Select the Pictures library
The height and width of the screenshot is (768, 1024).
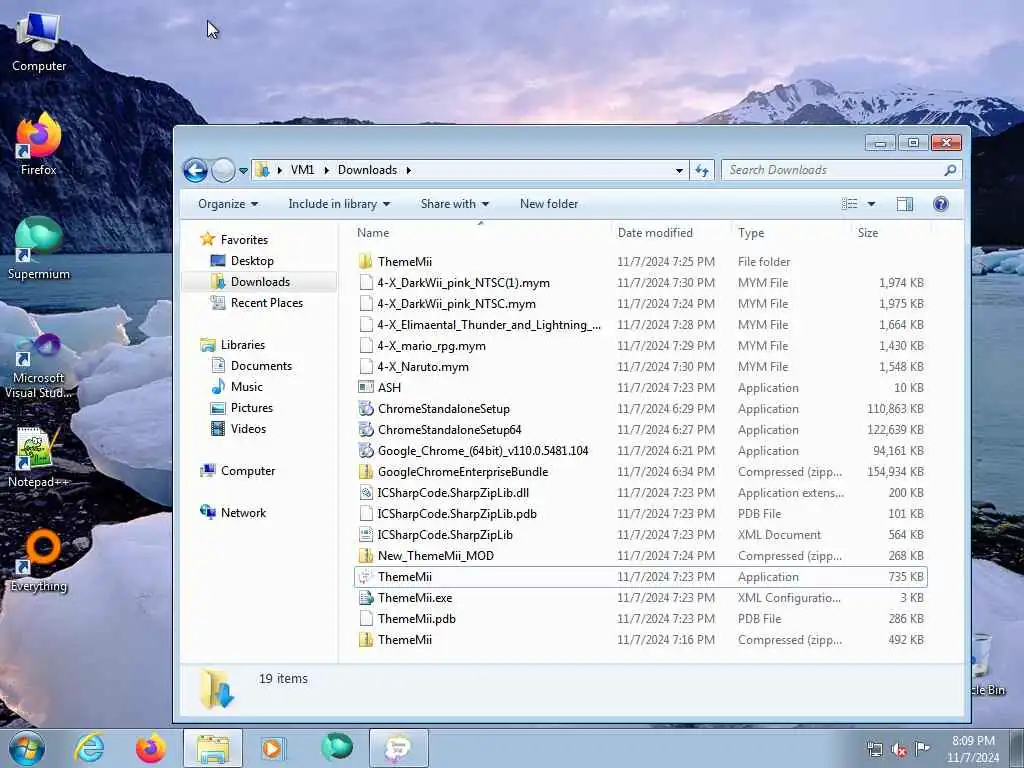[251, 408]
